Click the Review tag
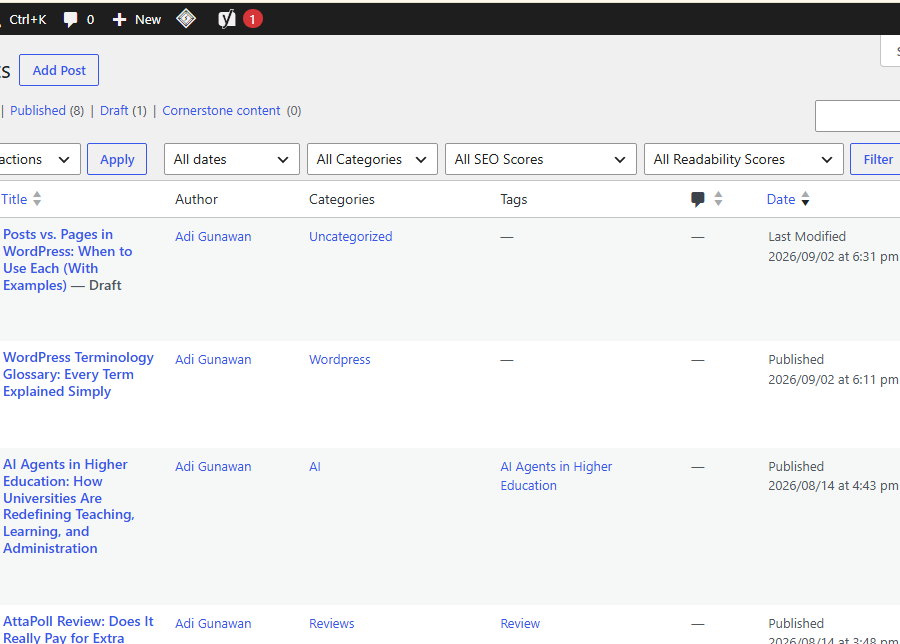Image resolution: width=900 pixels, height=644 pixels. (520, 623)
